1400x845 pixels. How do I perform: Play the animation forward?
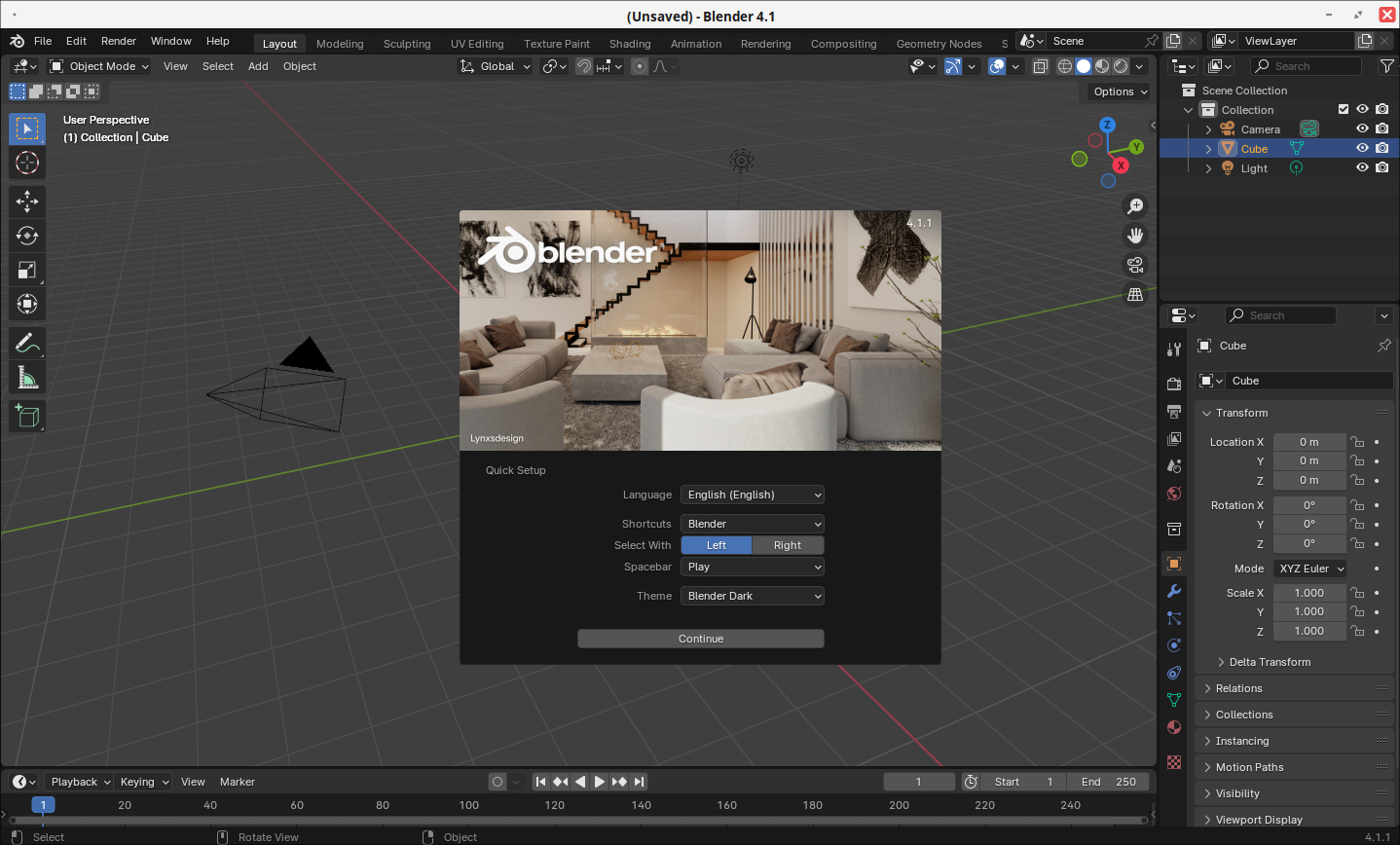click(600, 782)
